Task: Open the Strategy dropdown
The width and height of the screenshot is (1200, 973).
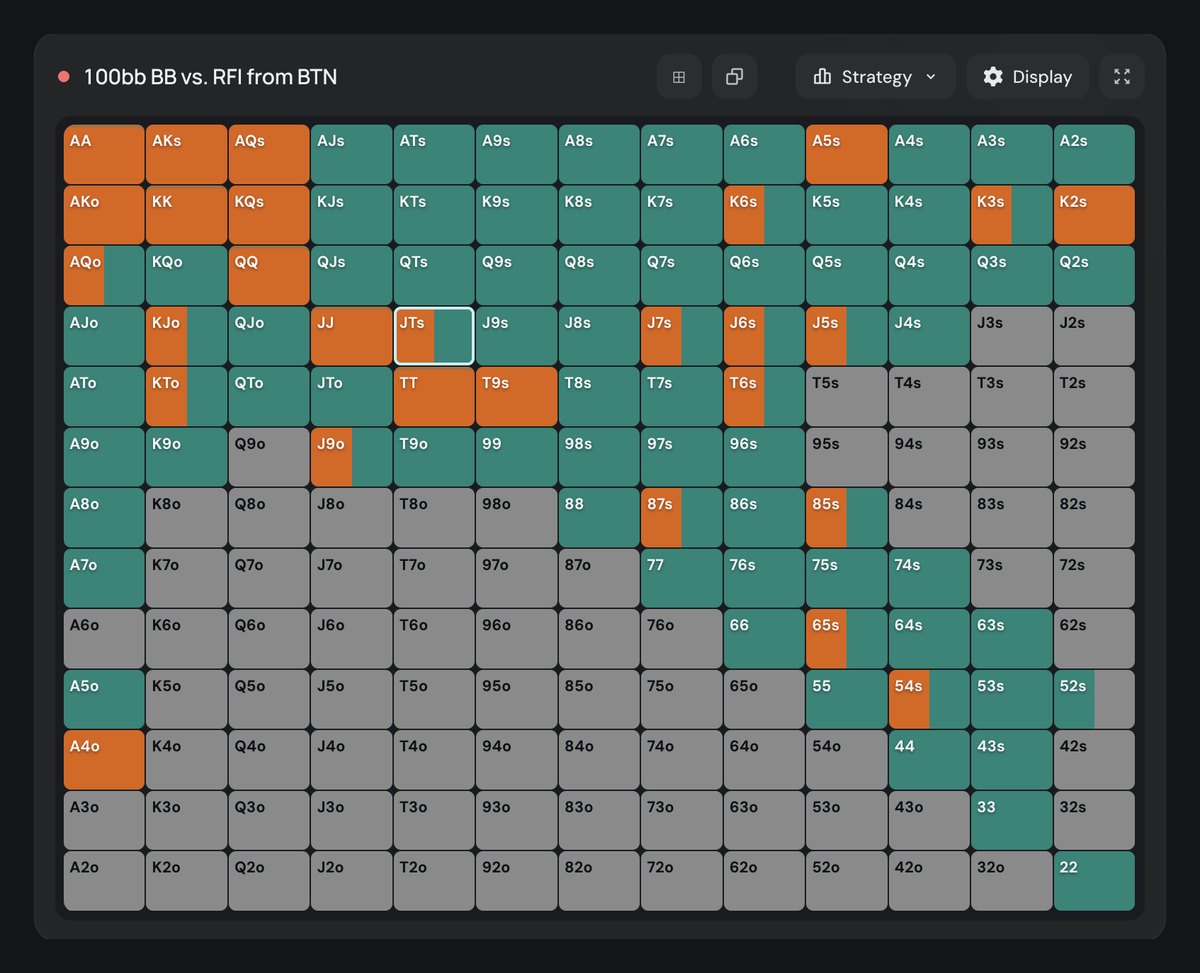Action: click(876, 77)
